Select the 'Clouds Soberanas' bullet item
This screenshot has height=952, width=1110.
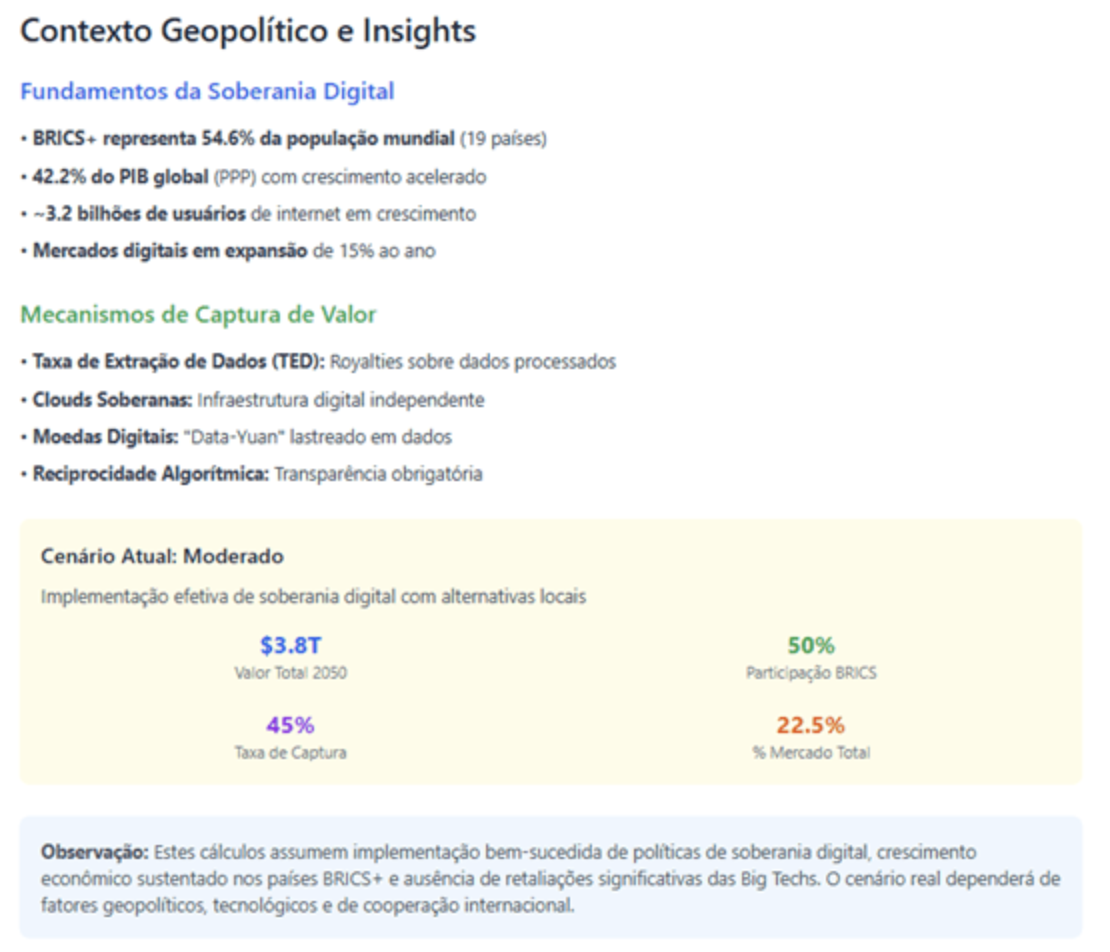[252, 400]
